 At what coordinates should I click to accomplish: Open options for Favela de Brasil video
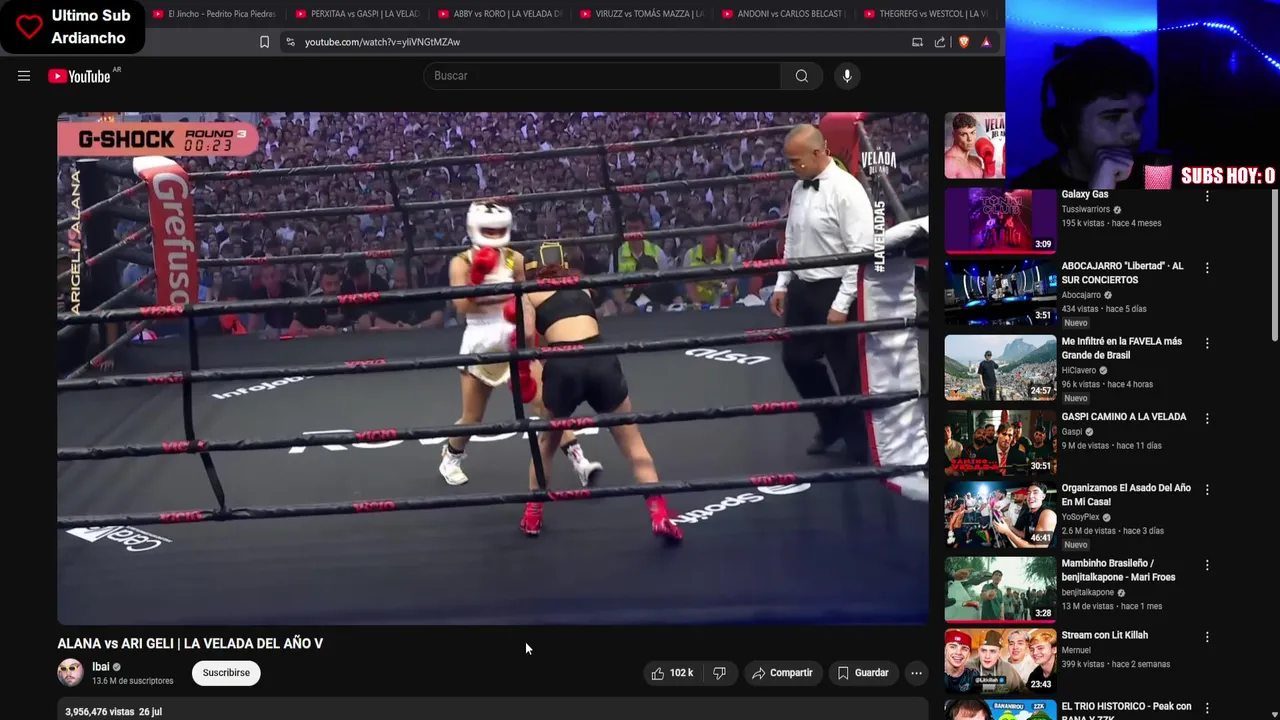(1207, 343)
